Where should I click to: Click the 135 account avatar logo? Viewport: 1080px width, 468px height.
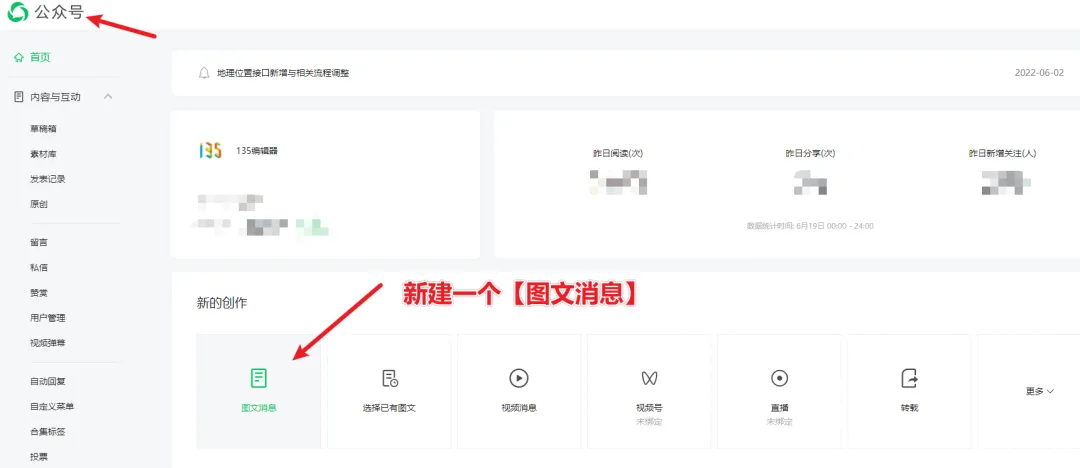(209, 150)
